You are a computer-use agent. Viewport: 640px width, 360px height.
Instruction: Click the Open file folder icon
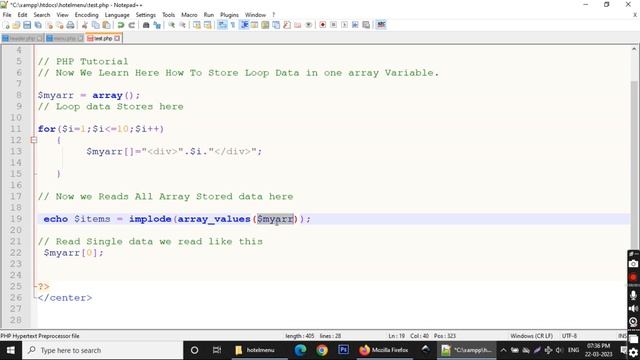click(x=16, y=25)
